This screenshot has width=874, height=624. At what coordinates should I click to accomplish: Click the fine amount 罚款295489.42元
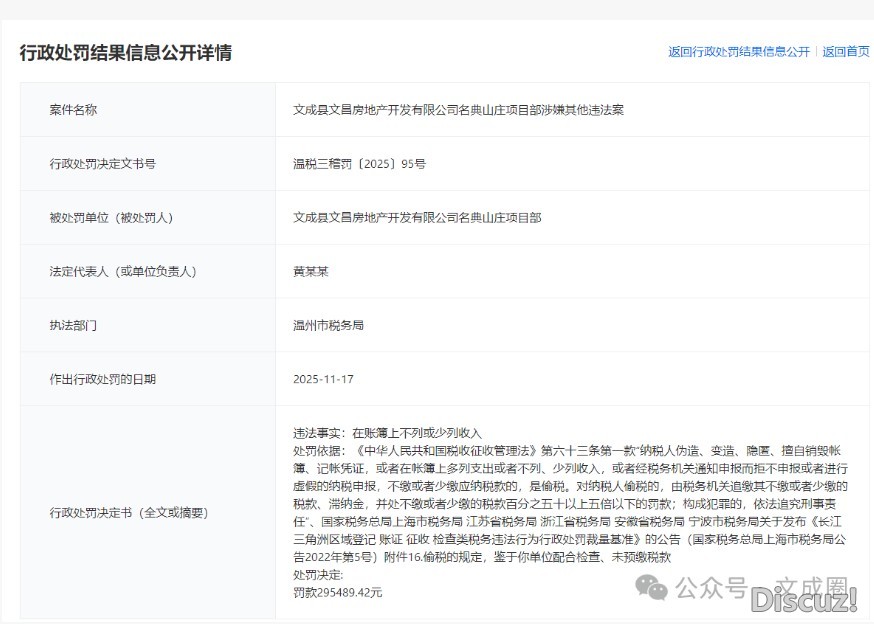coord(337,592)
